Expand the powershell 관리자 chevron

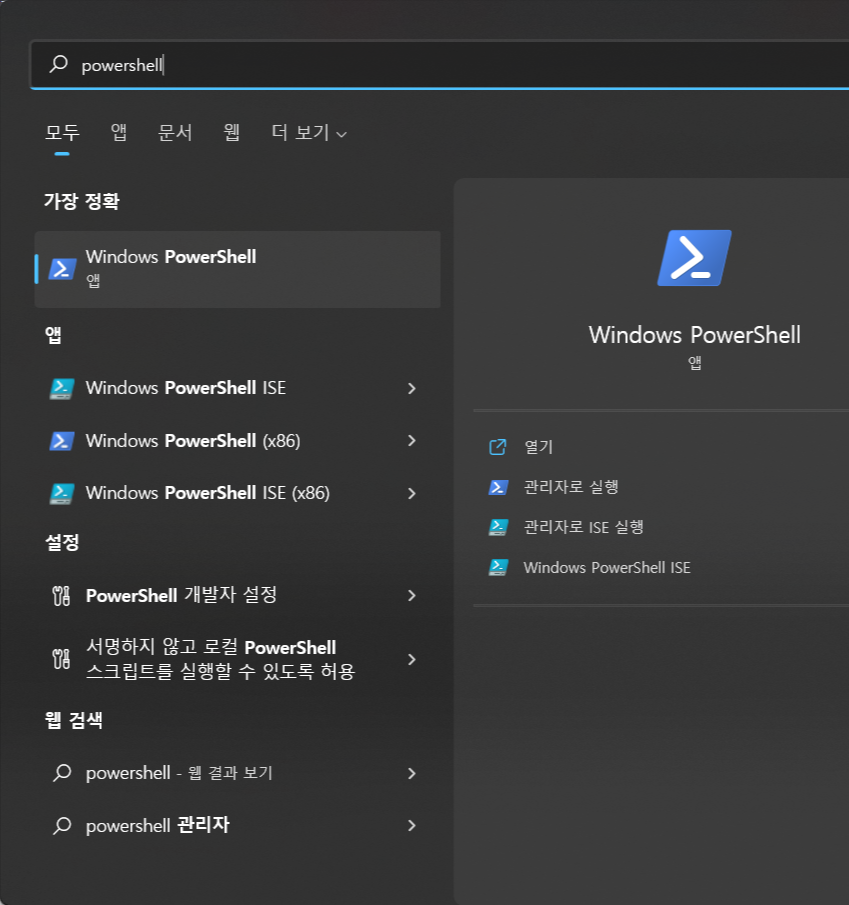coord(412,825)
